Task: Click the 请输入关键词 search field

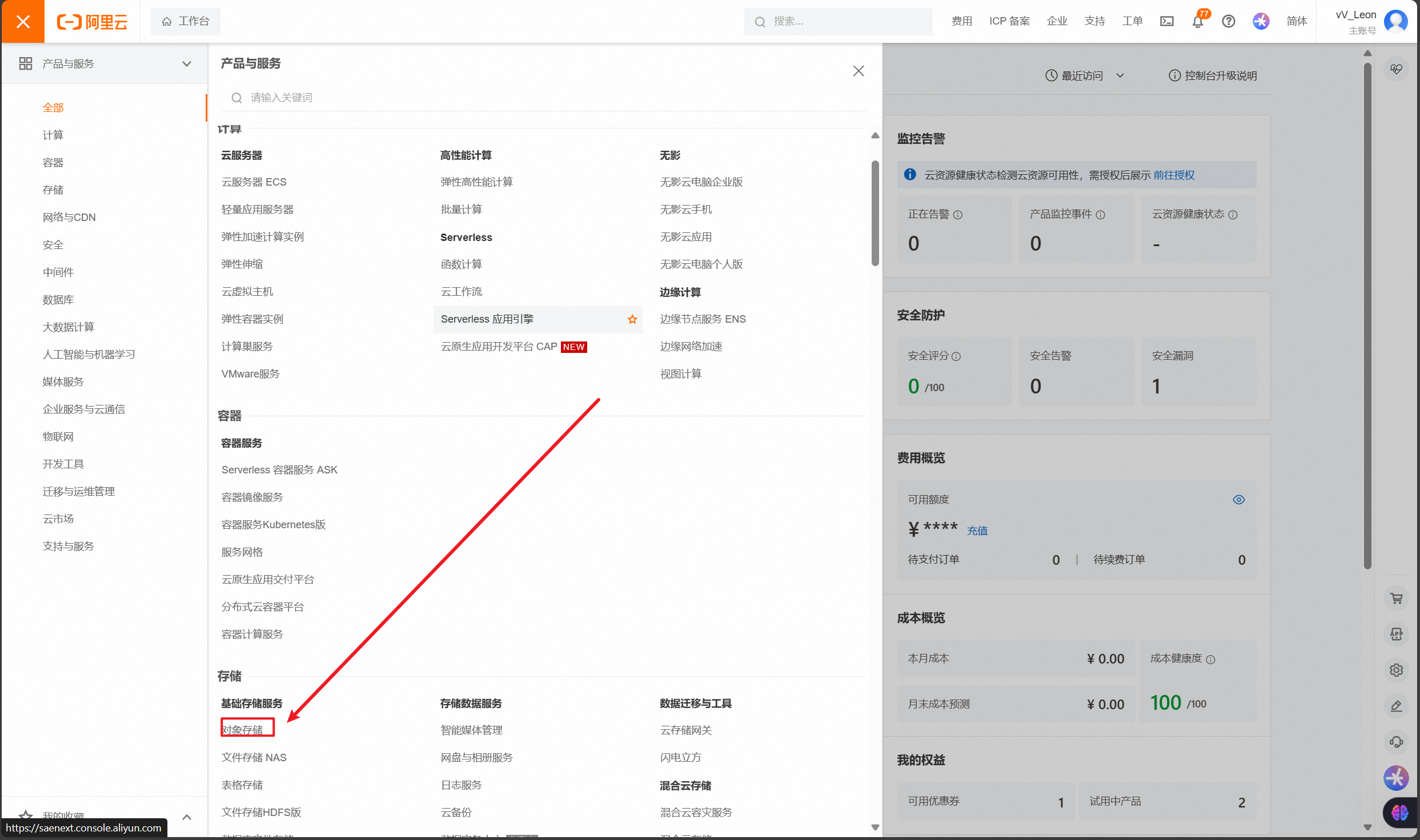Action: [x=544, y=98]
